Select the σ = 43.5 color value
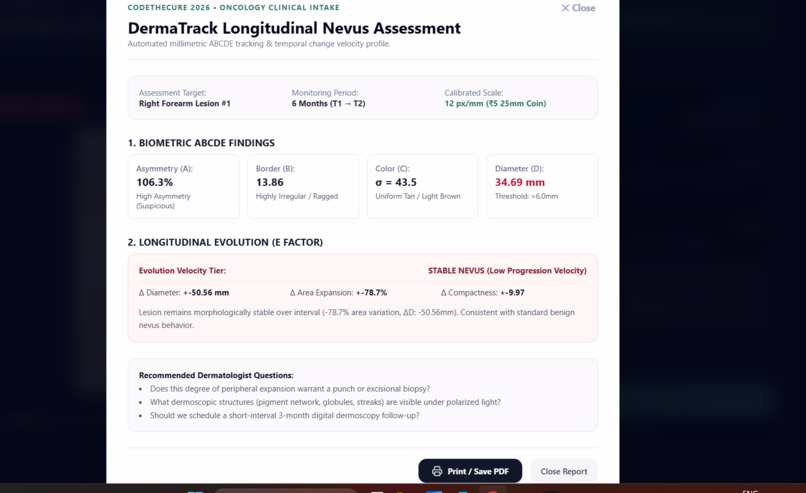The width and height of the screenshot is (806, 493). (396, 182)
